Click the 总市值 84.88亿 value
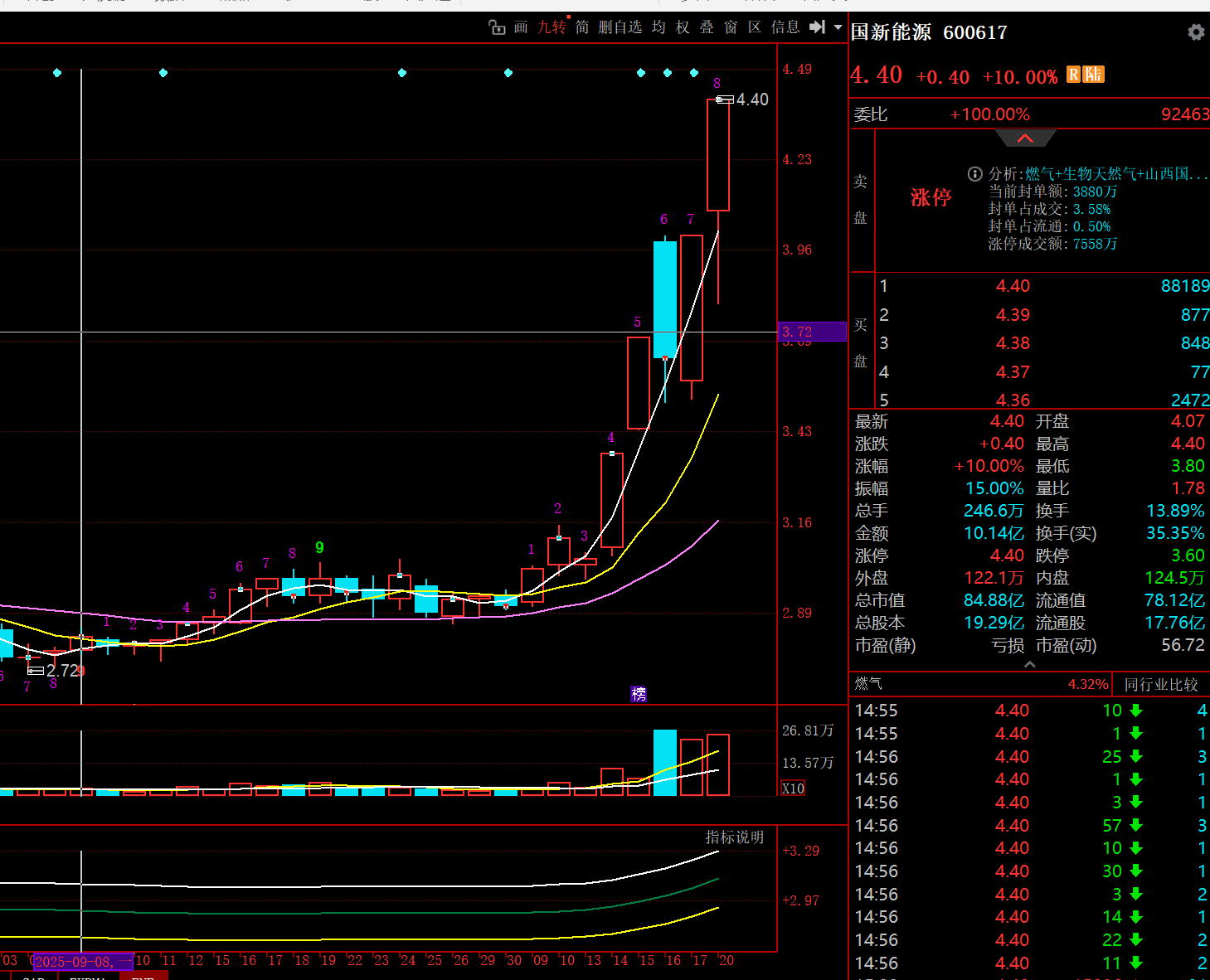The height and width of the screenshot is (980, 1210). coord(994,600)
